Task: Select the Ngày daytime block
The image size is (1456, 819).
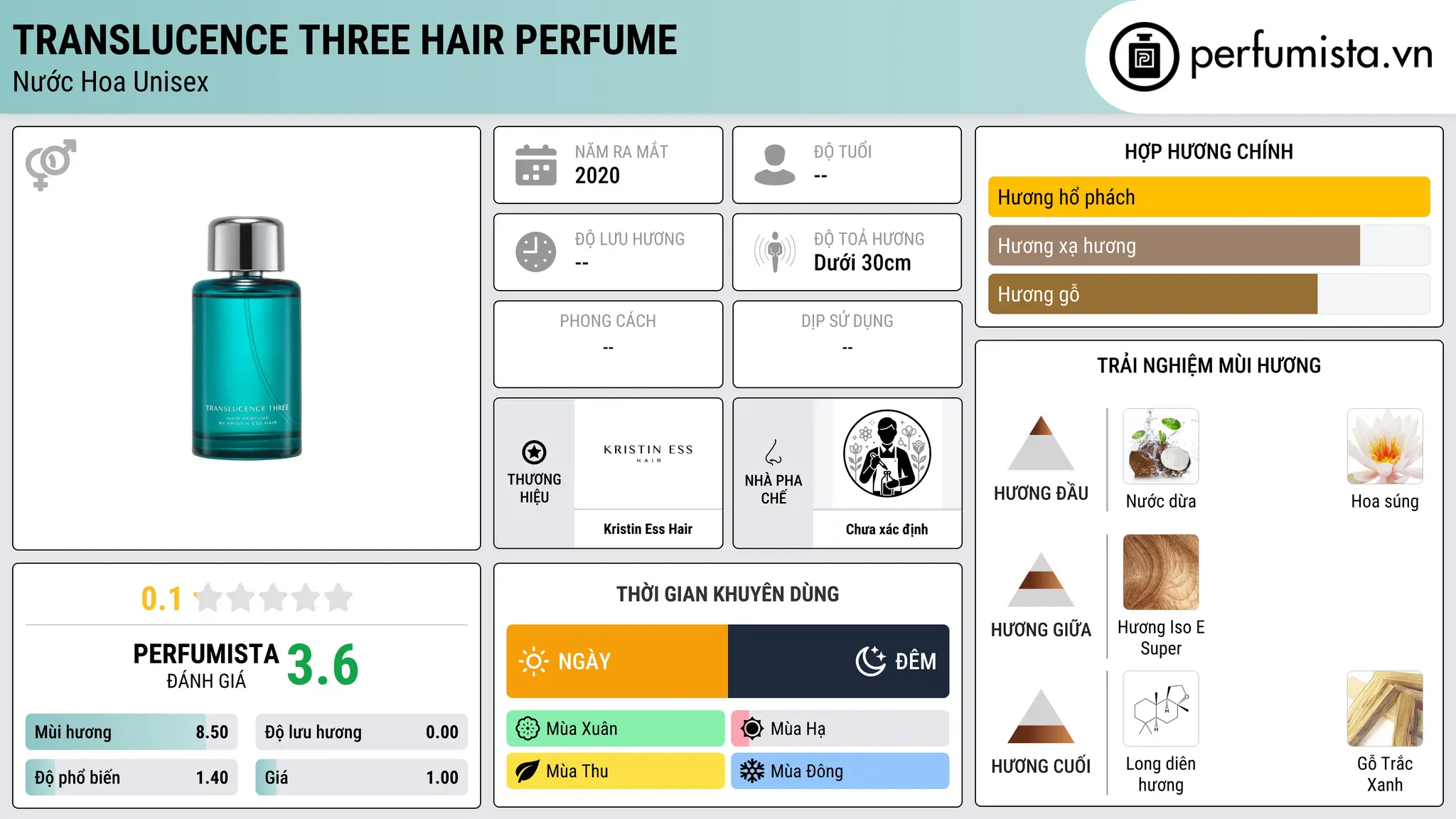Action: point(617,661)
